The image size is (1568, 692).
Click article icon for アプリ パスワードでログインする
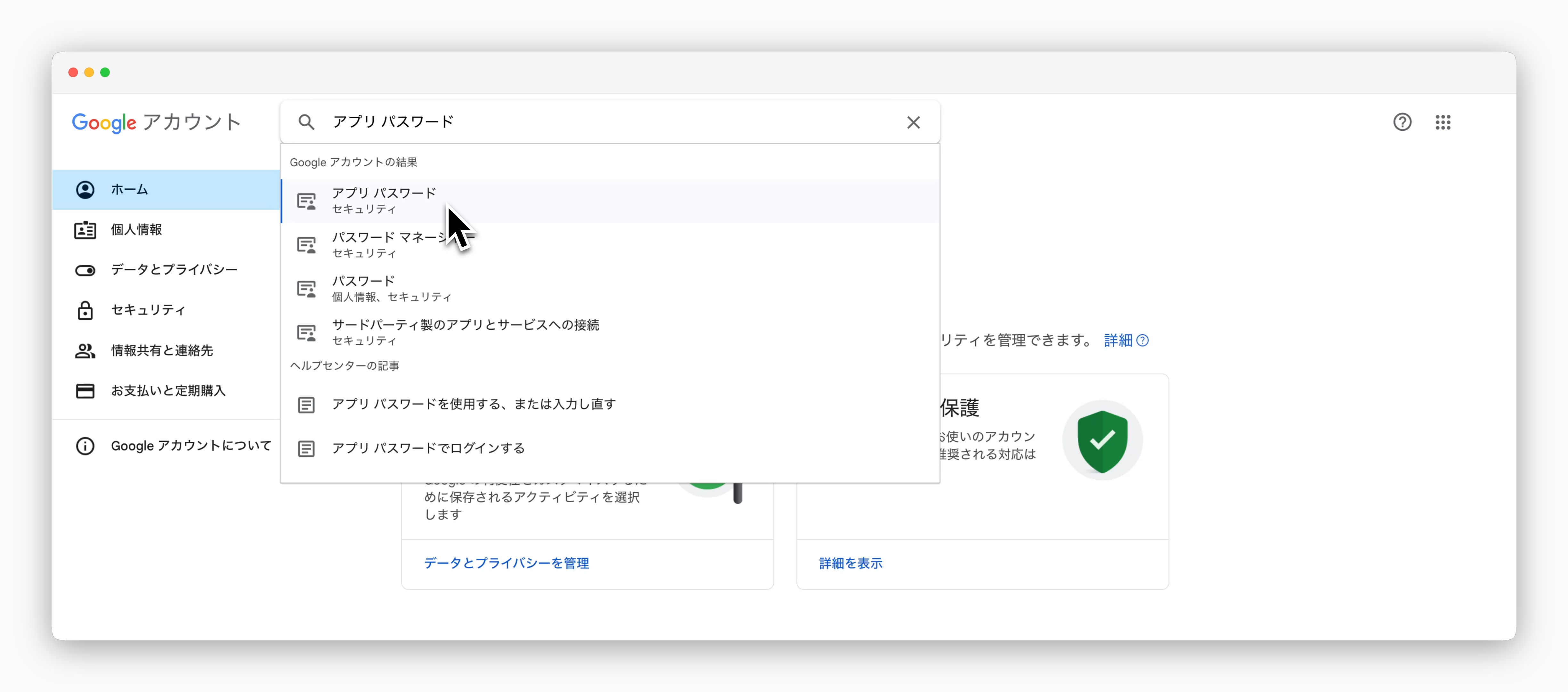[306, 448]
